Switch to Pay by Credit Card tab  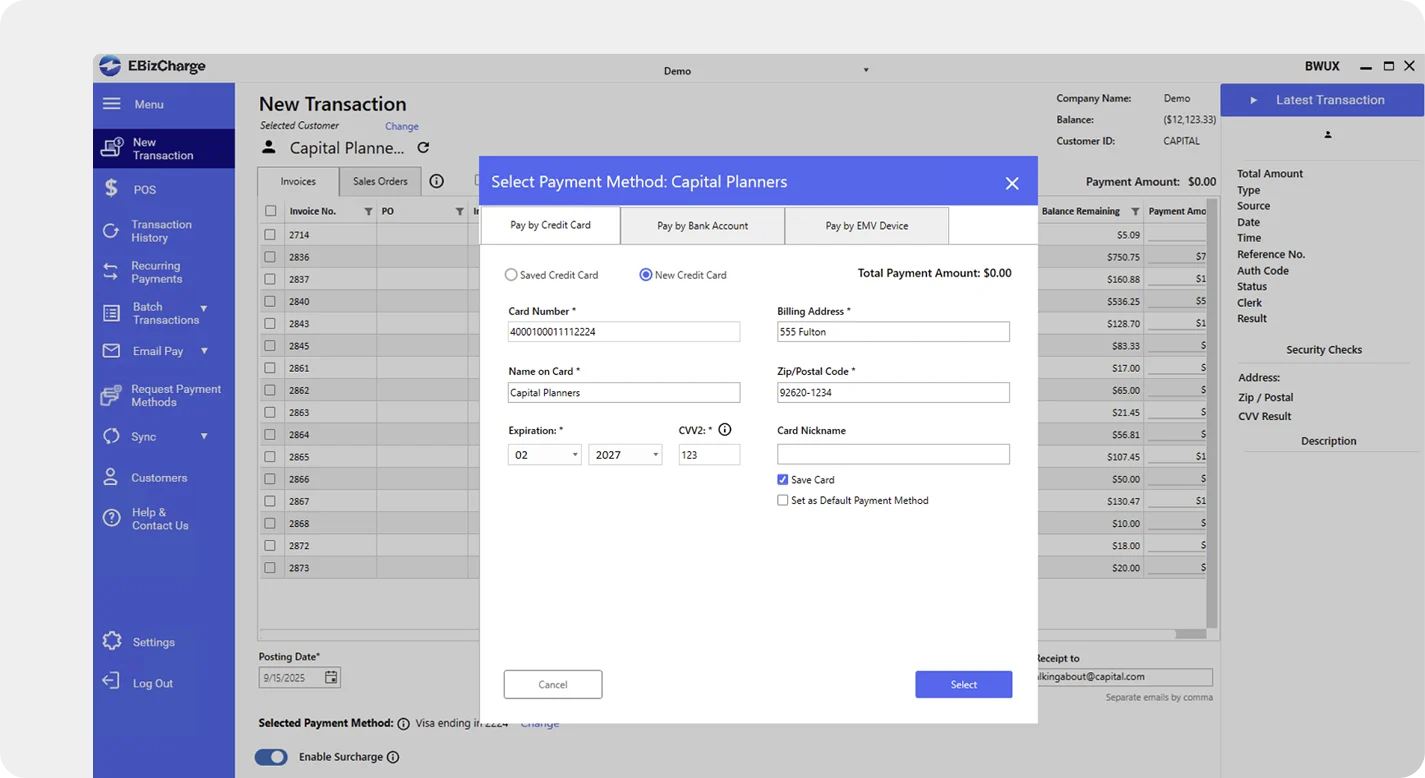(x=550, y=225)
